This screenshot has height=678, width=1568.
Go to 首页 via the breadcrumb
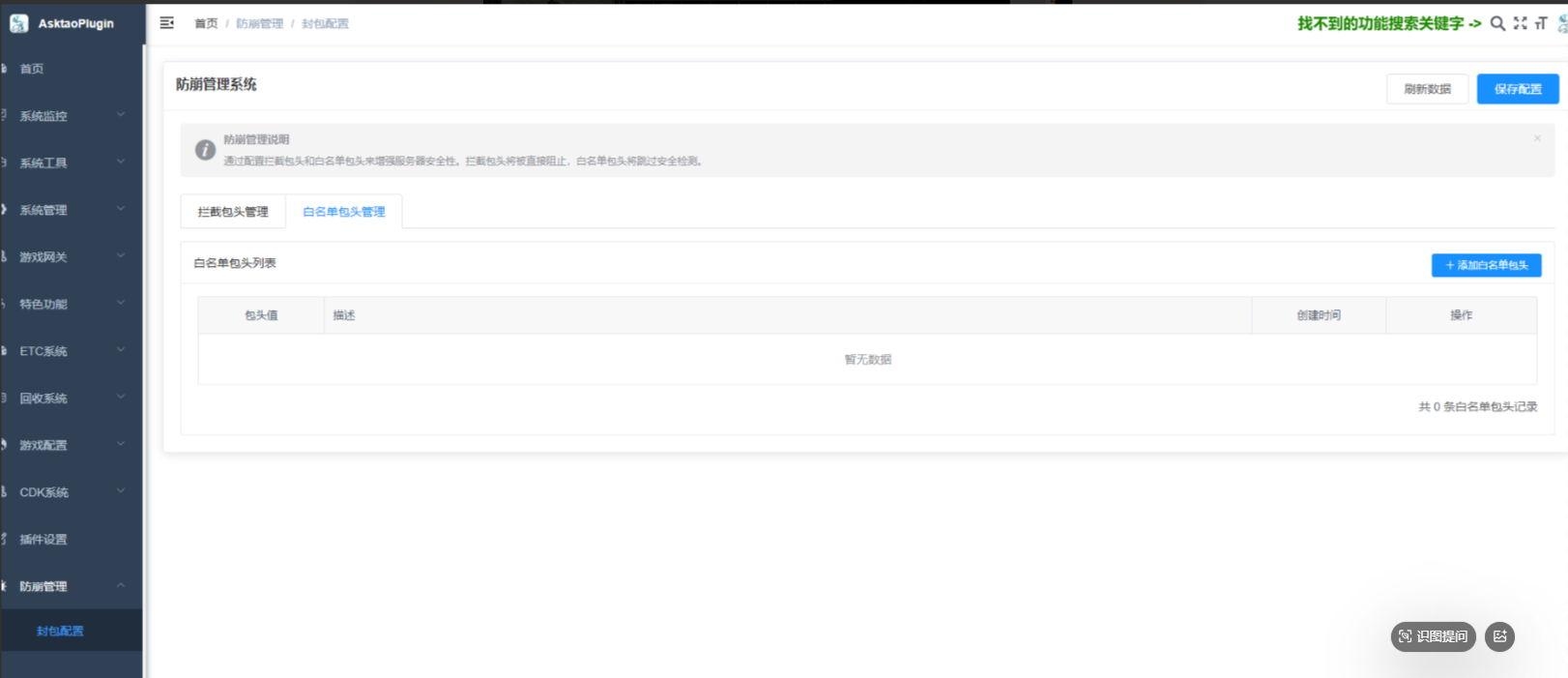[206, 23]
